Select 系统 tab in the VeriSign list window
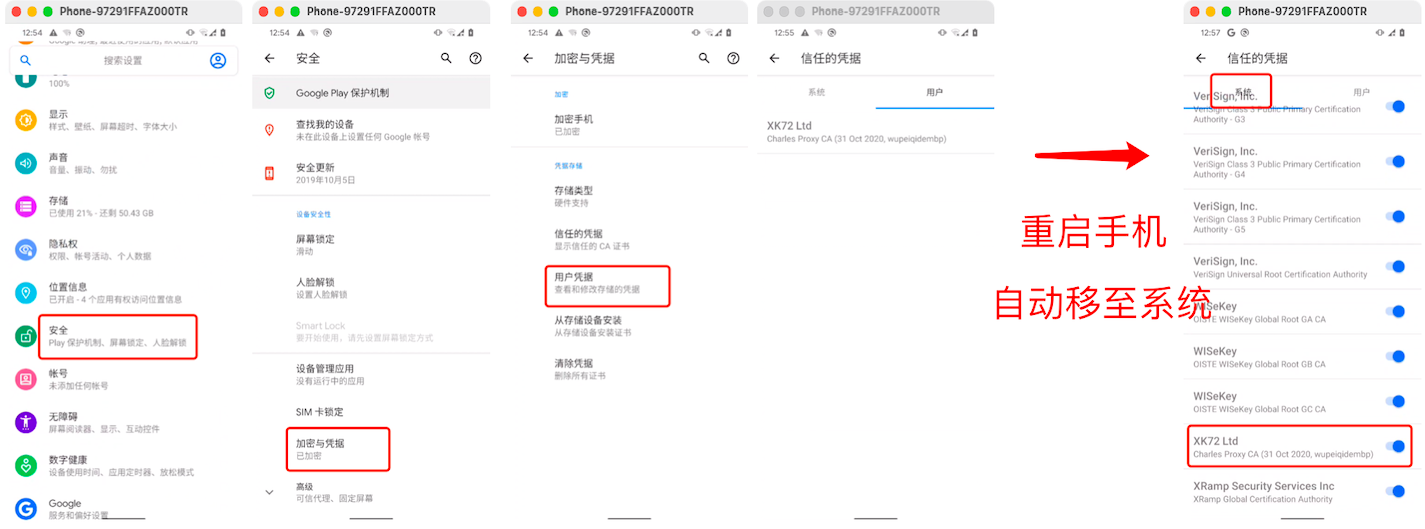The height and width of the screenshot is (529, 1425). (1243, 92)
